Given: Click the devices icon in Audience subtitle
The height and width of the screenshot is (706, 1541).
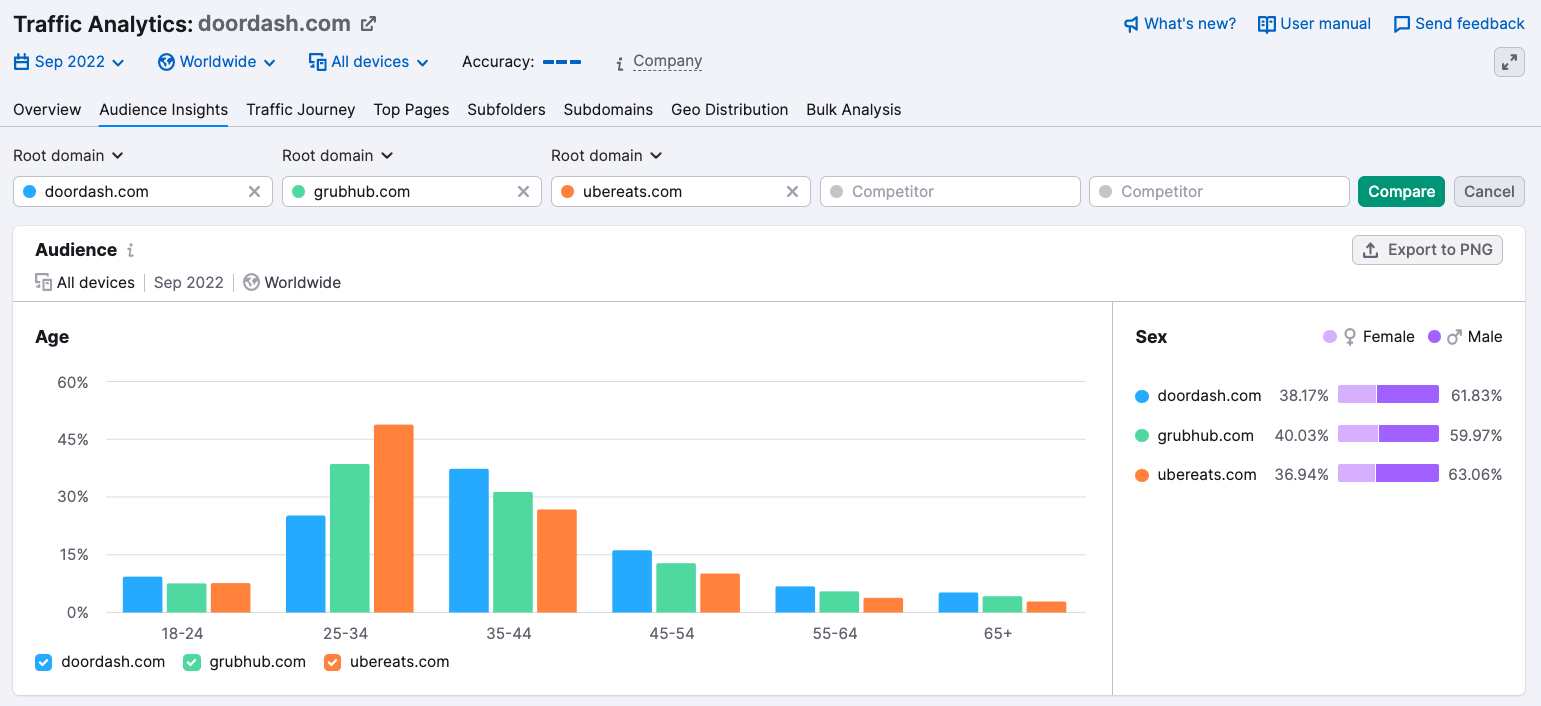Looking at the screenshot, I should [43, 283].
